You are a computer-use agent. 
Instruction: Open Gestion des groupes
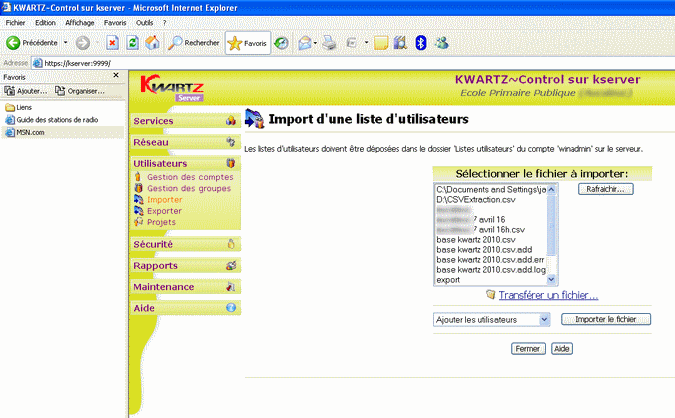pos(189,188)
